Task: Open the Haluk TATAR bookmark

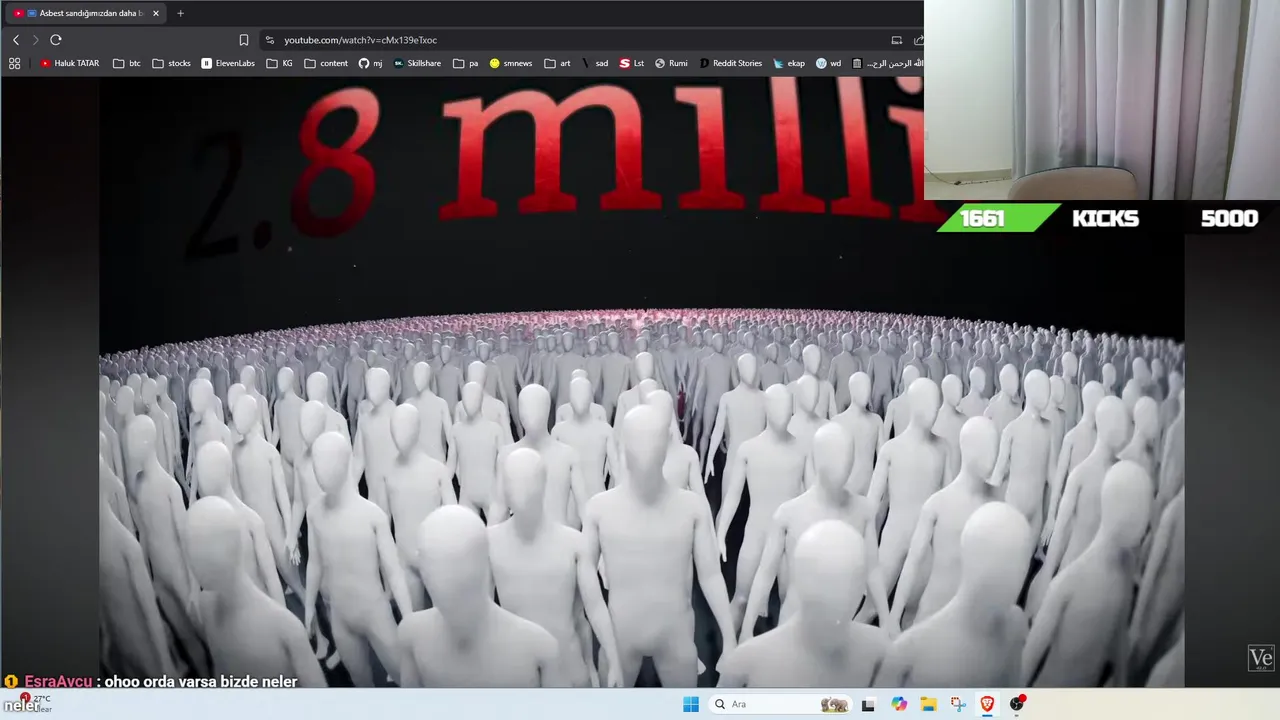Action: 70,63
